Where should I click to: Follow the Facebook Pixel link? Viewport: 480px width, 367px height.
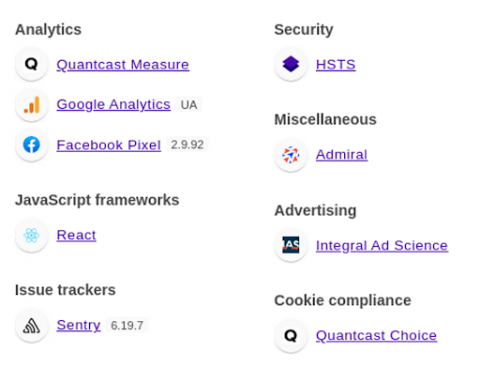coord(109,145)
